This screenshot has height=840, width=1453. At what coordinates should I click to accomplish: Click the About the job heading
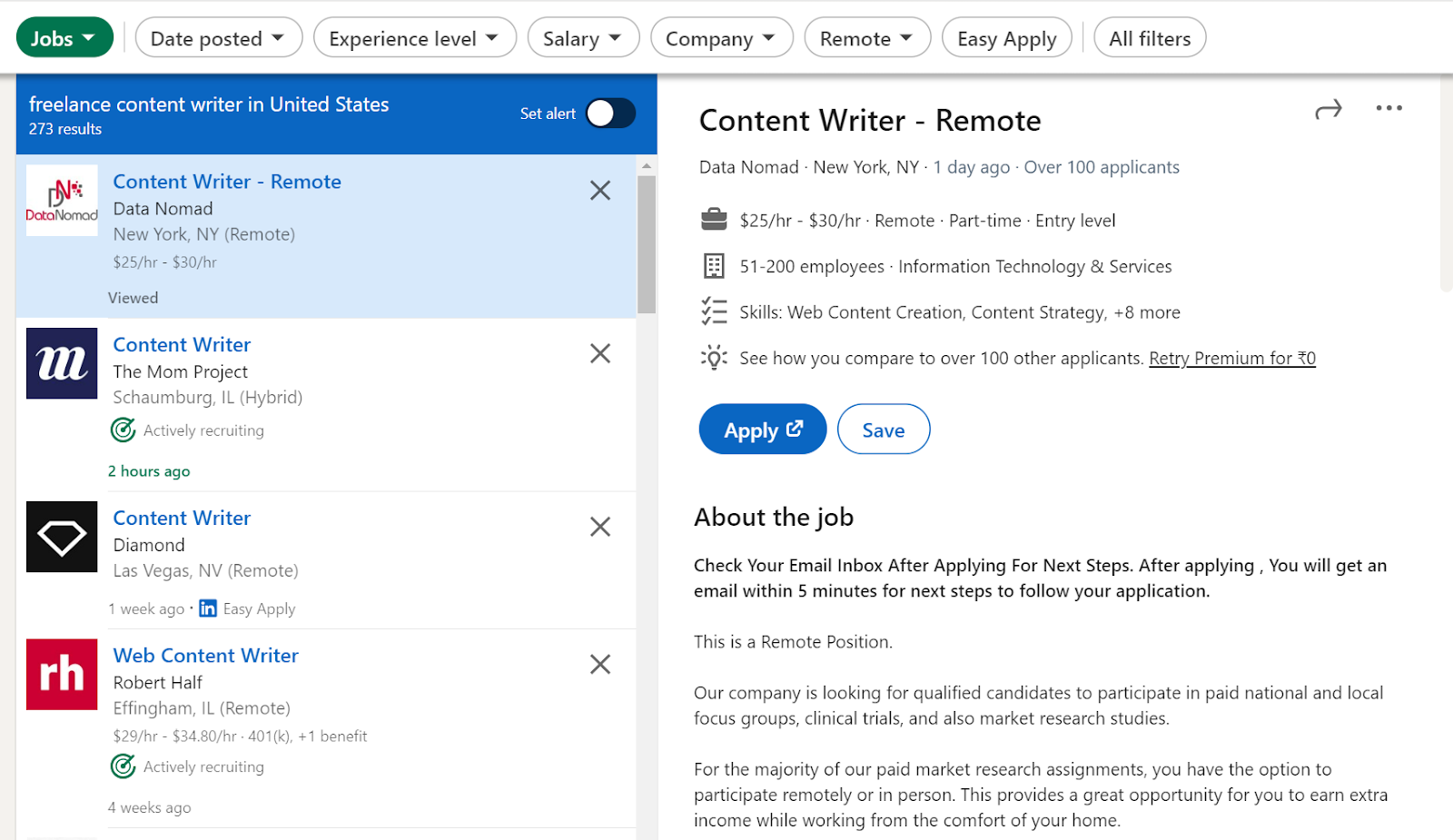pyautogui.click(x=774, y=517)
